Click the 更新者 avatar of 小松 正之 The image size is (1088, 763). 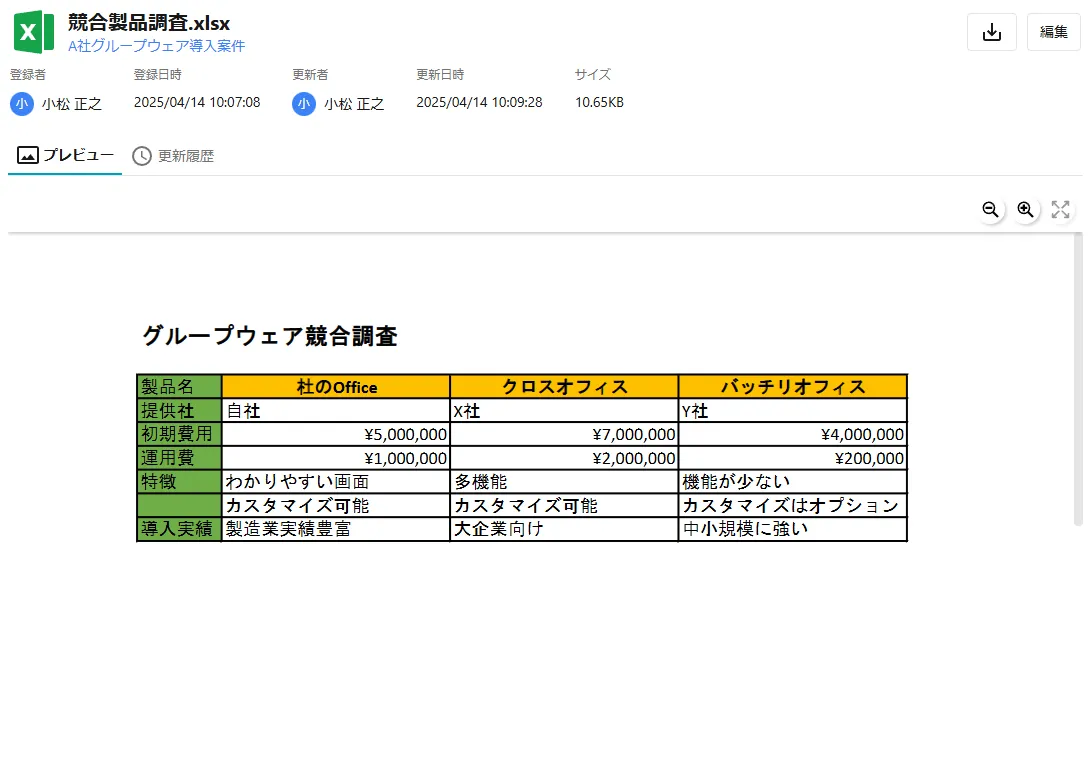click(303, 103)
